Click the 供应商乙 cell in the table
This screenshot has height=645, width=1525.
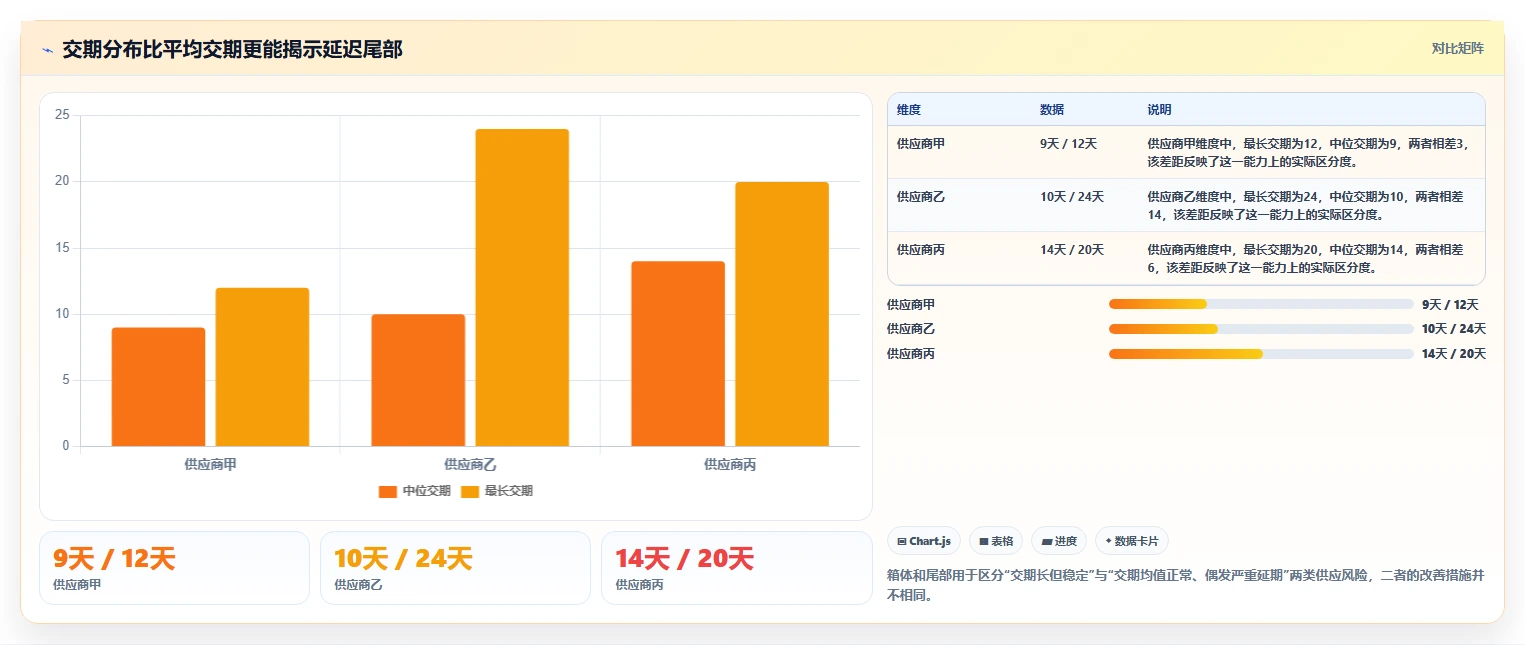point(921,197)
